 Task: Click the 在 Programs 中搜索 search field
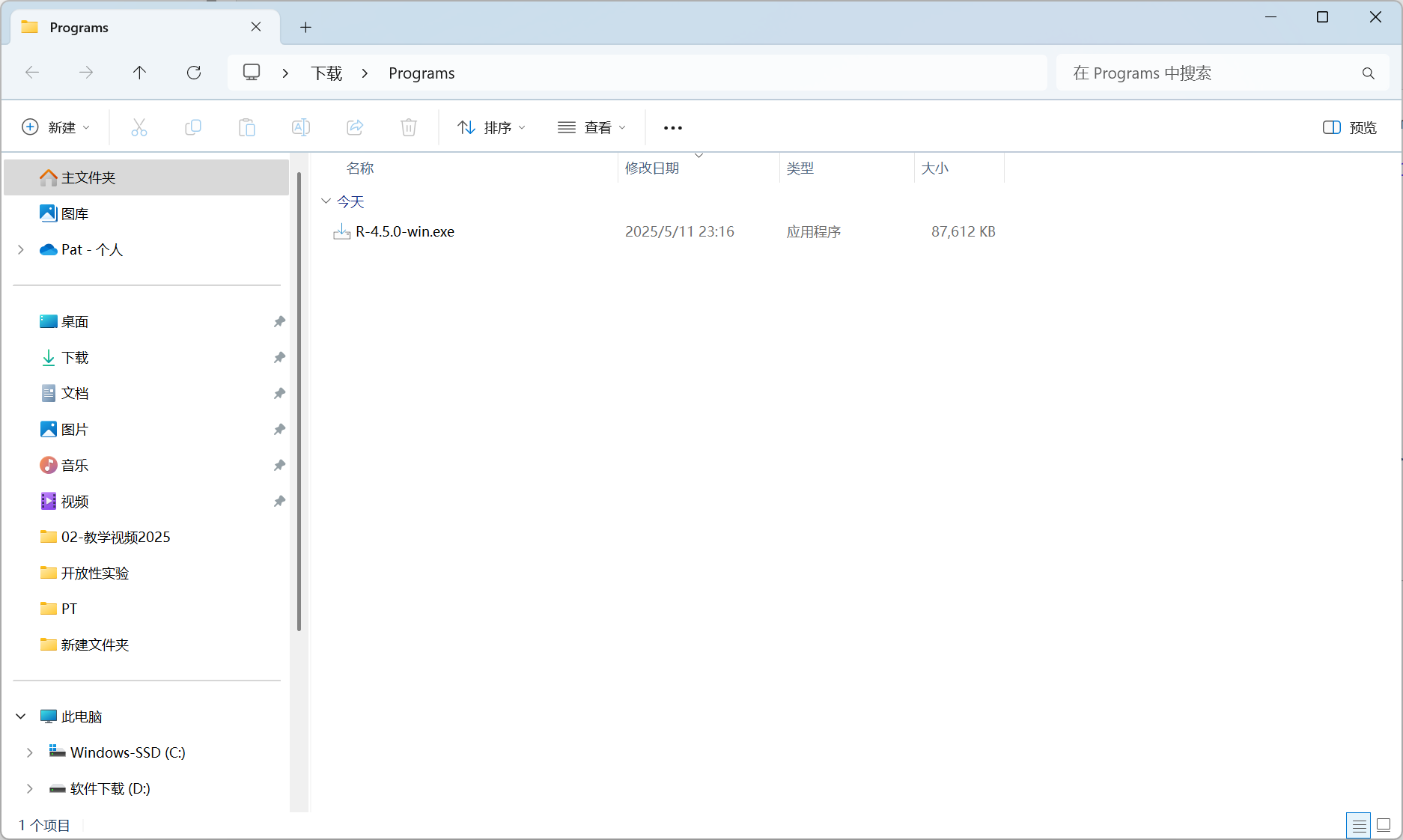tap(1223, 73)
